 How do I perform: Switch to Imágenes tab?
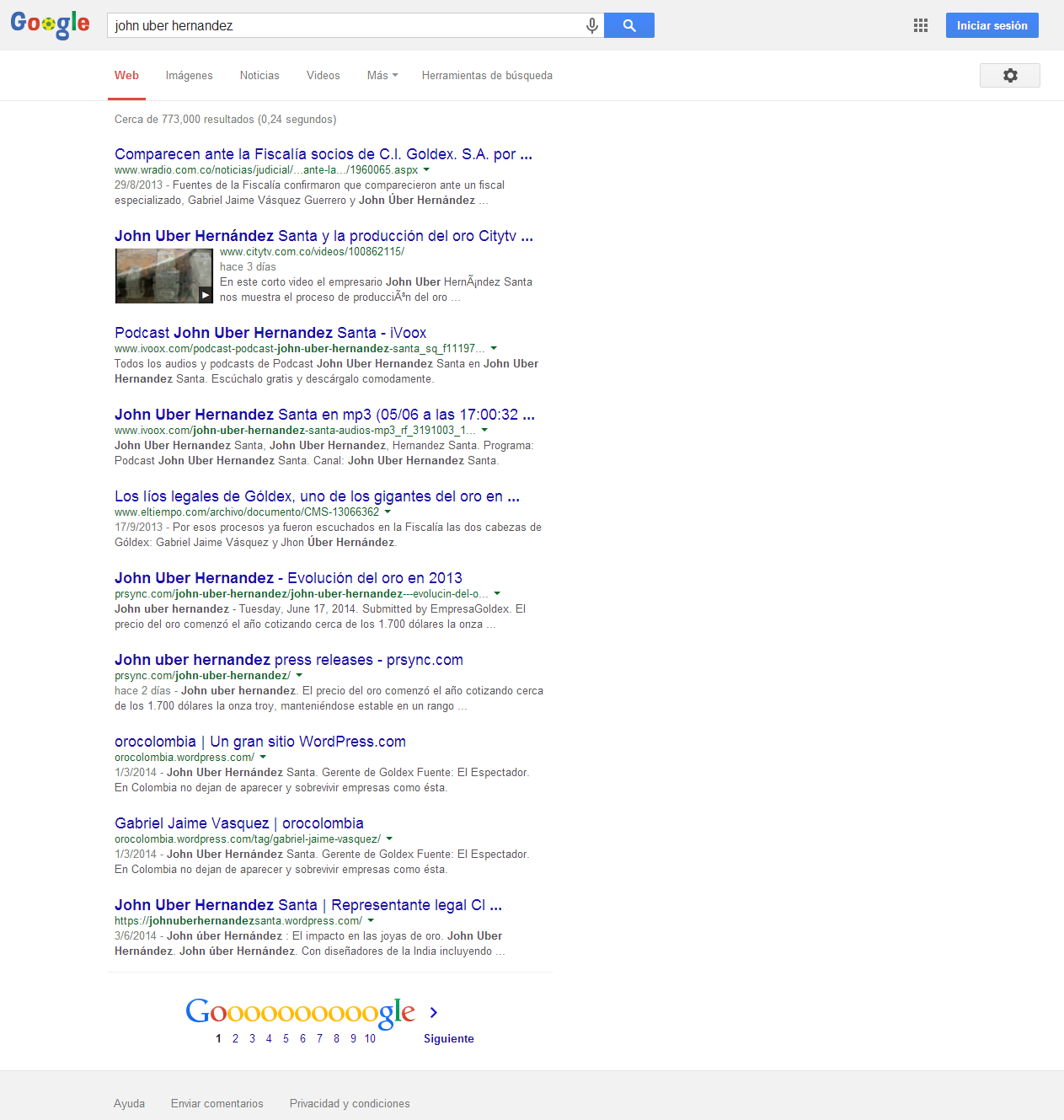(190, 75)
